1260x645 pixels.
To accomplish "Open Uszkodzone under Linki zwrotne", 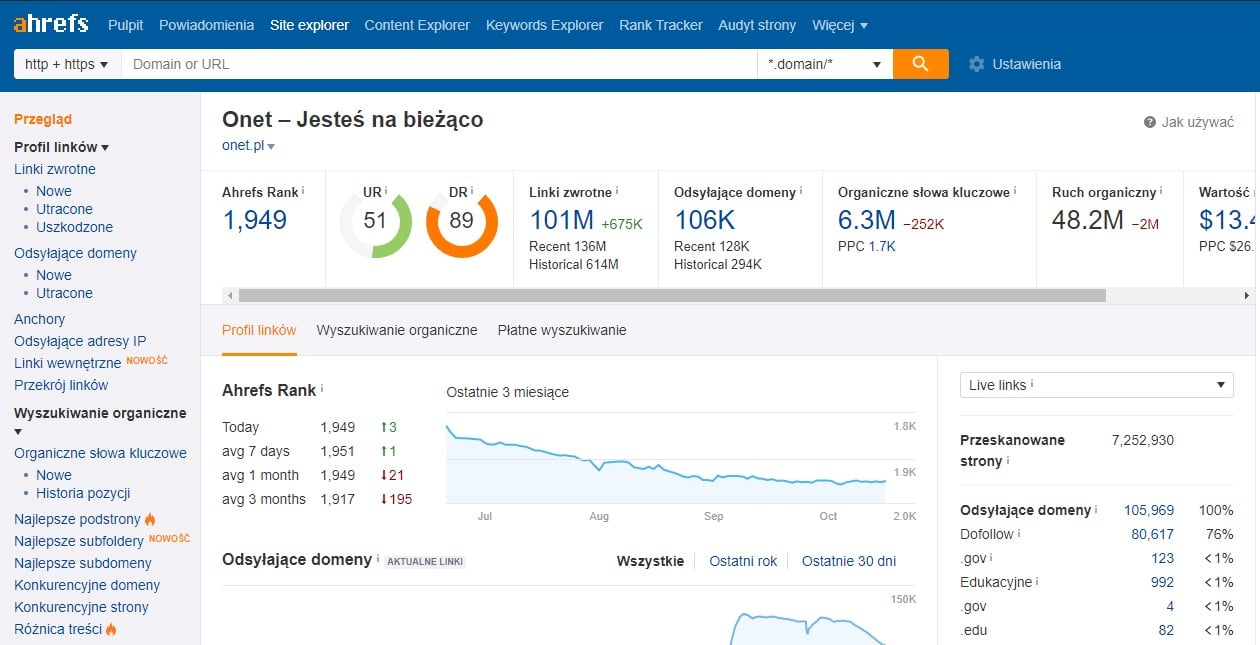I will (75, 227).
